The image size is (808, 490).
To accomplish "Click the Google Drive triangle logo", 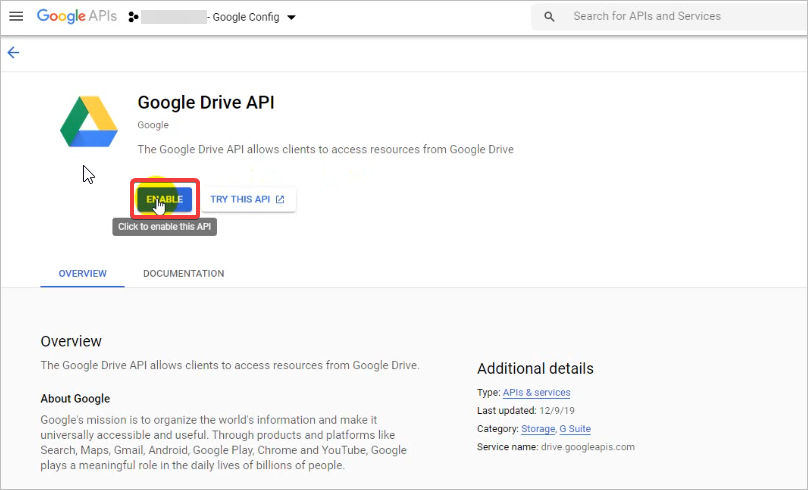I will 89,122.
